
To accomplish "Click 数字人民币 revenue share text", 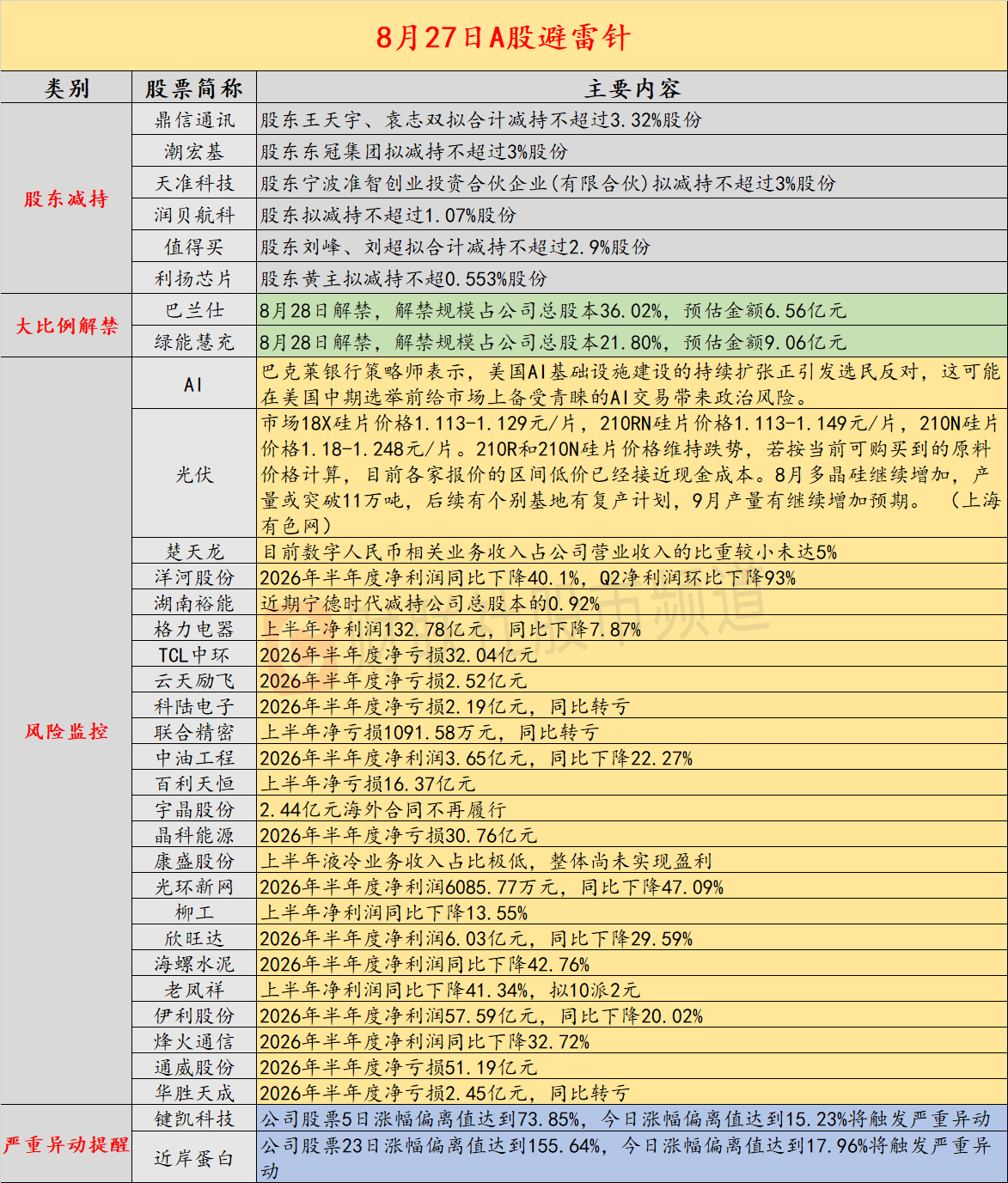I will point(549,552).
